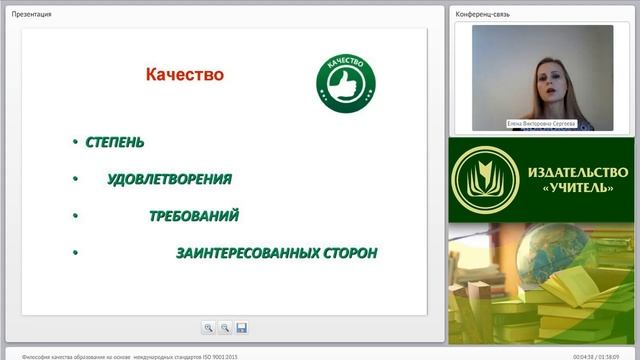Screen dimensions: 640x360
Task: Click the text ЗАИНТЕРЕСОВАННЫХ СТОРОН
Action: click(x=277, y=253)
